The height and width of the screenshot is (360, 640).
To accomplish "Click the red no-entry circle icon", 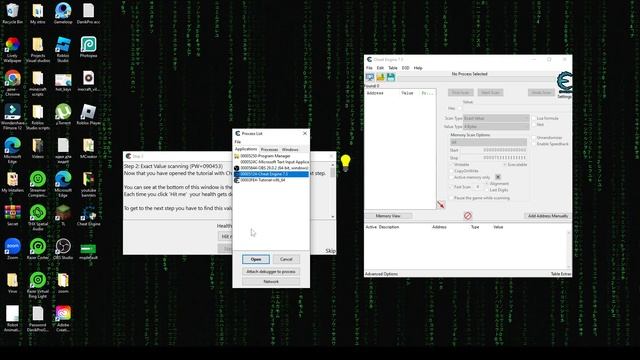I will [x=468, y=216].
